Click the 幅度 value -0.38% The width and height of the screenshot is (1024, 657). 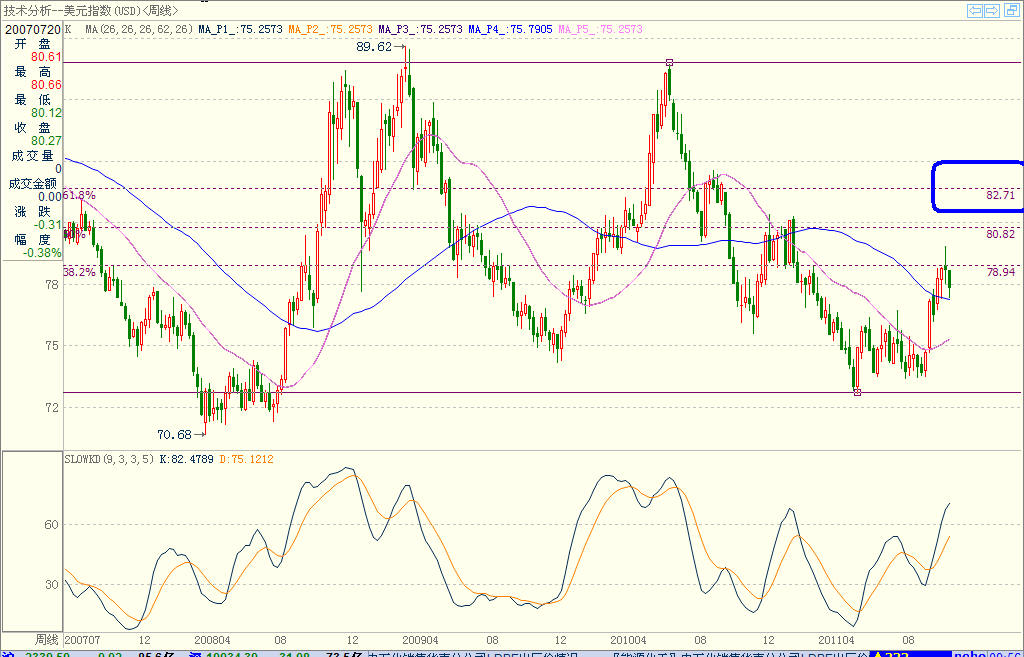42,253
